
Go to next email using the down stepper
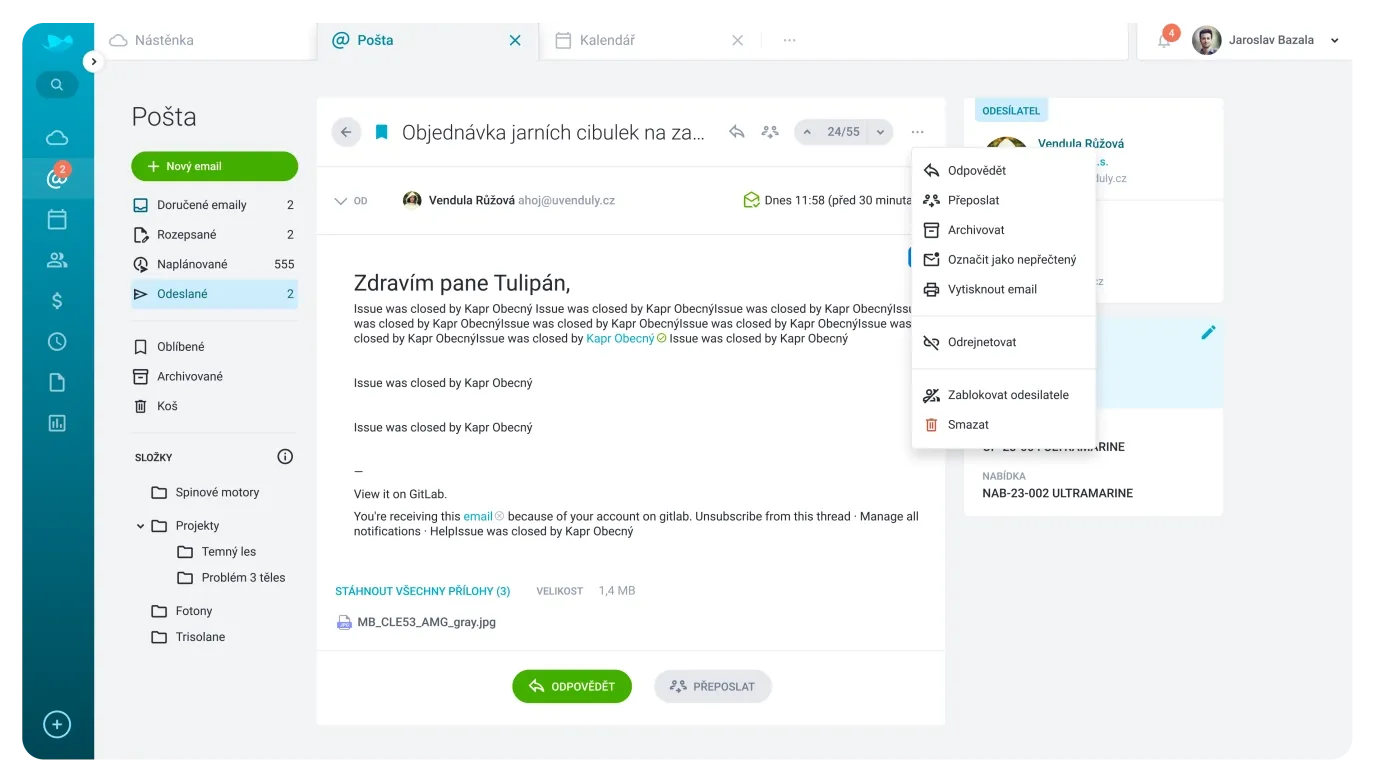pos(880,132)
